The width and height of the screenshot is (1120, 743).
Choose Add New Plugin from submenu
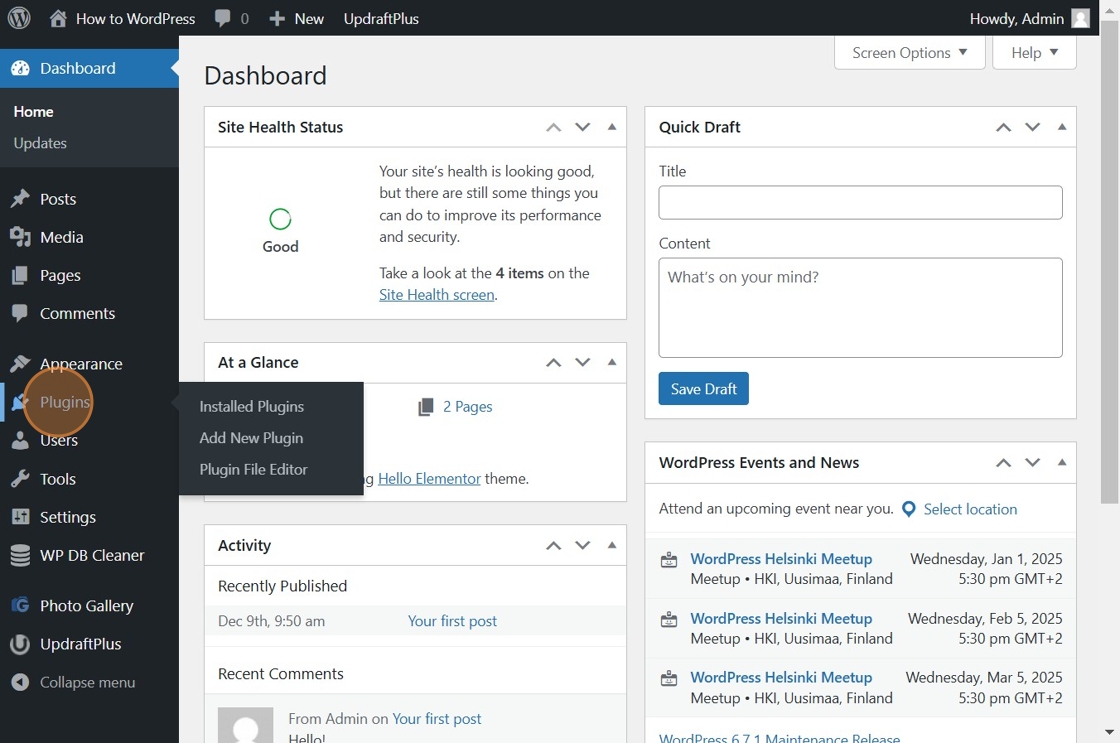tap(251, 438)
